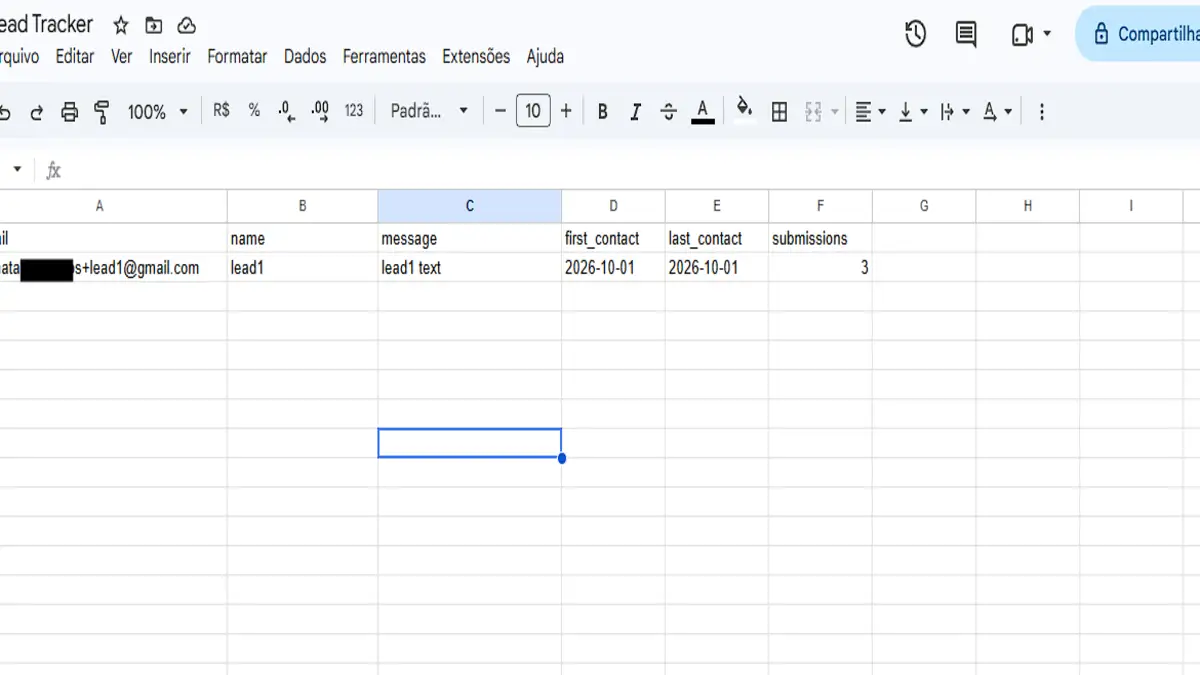Viewport: 1200px width, 675px height.
Task: Open text wrapping dropdown
Action: (955, 112)
